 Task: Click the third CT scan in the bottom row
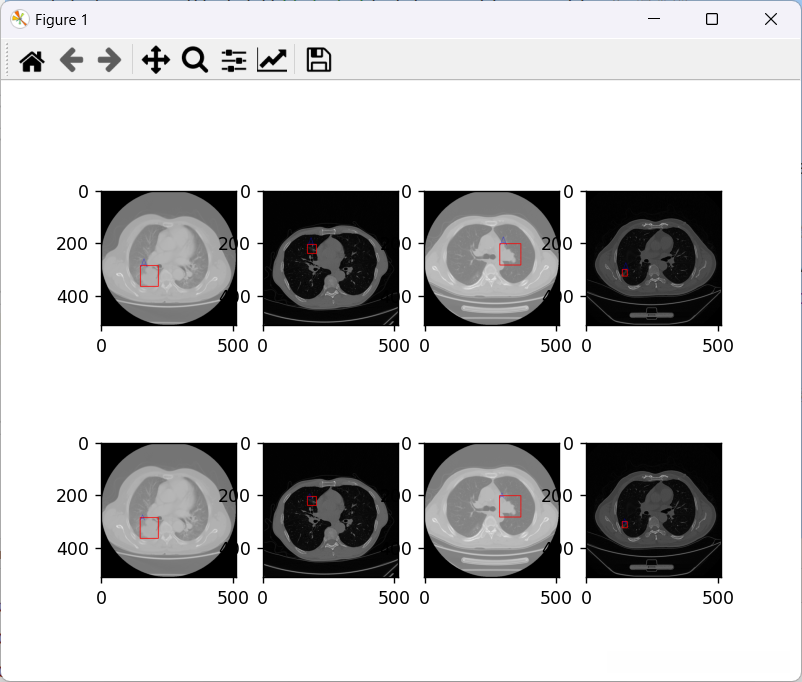[x=492, y=511]
